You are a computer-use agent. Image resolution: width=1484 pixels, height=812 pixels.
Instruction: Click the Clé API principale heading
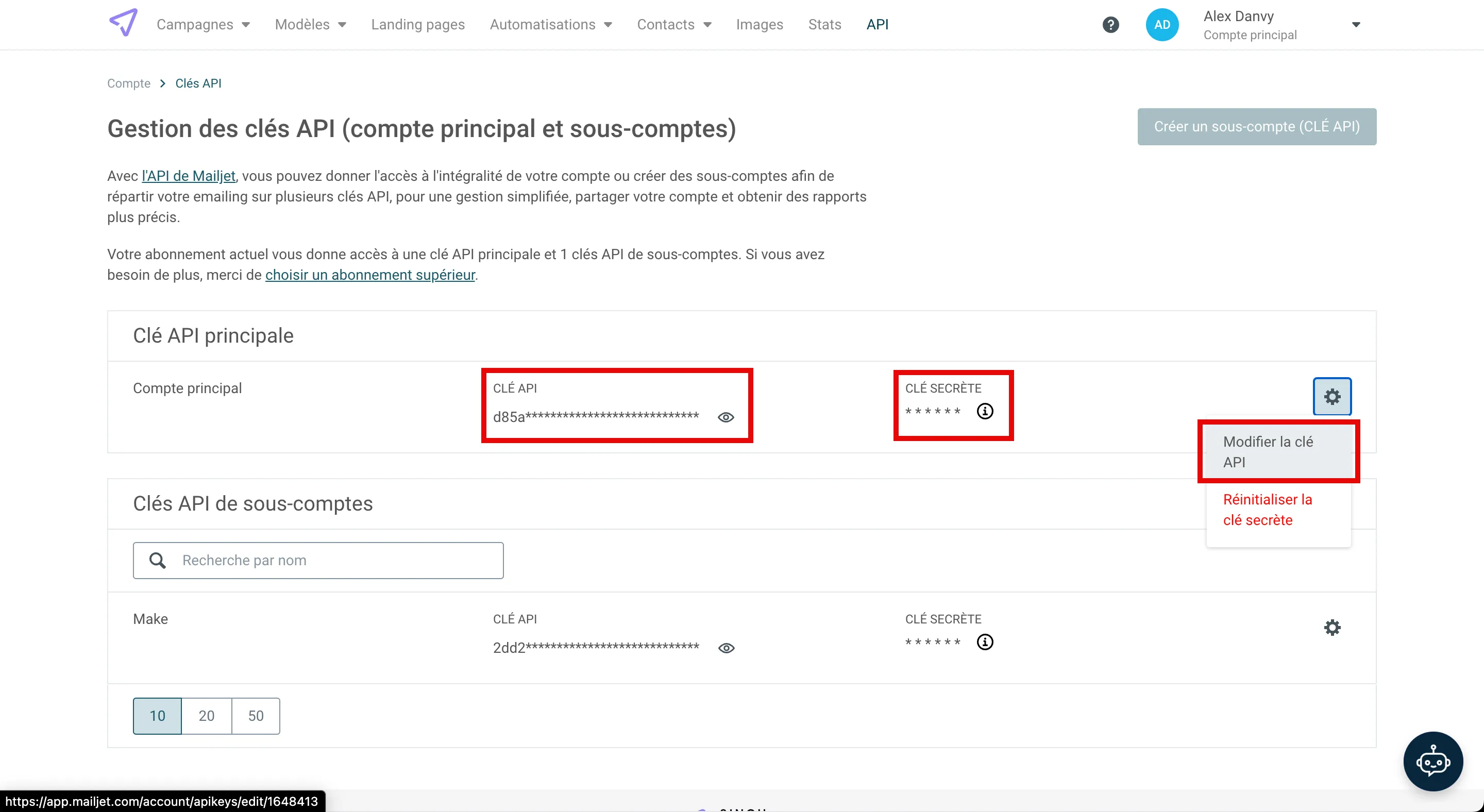(213, 336)
